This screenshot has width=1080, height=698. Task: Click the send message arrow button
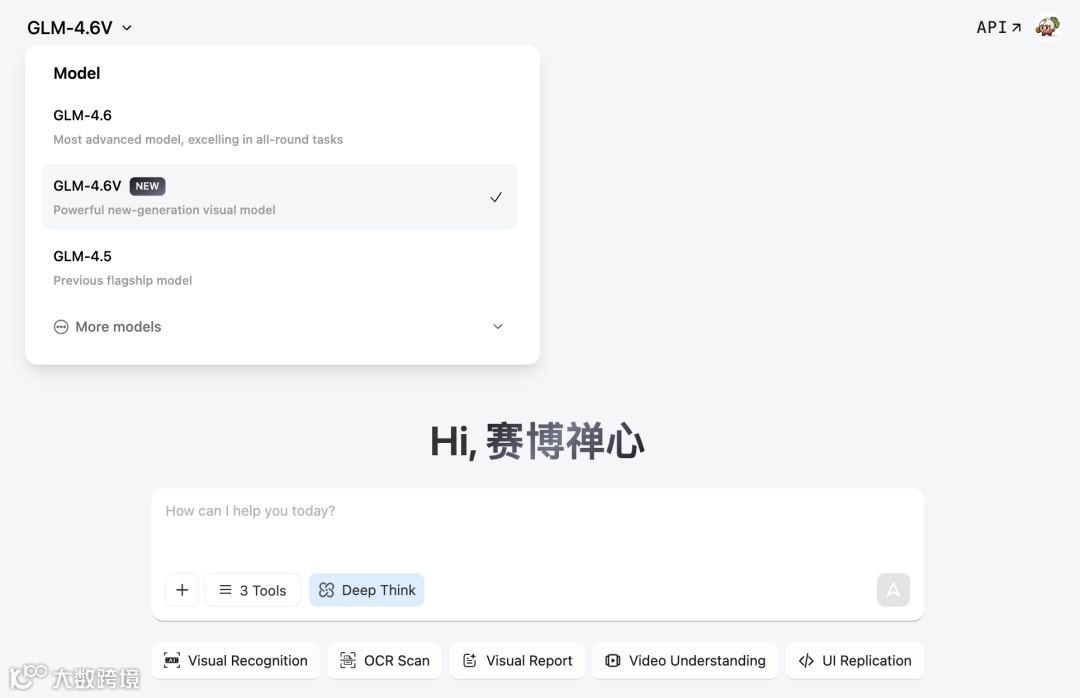pyautogui.click(x=893, y=590)
